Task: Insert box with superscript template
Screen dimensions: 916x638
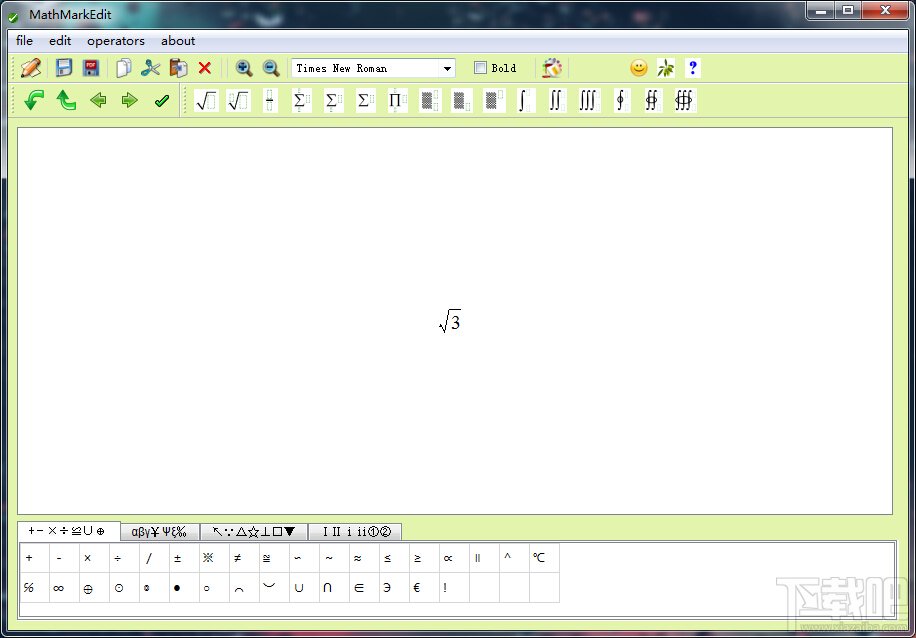Action: [494, 100]
